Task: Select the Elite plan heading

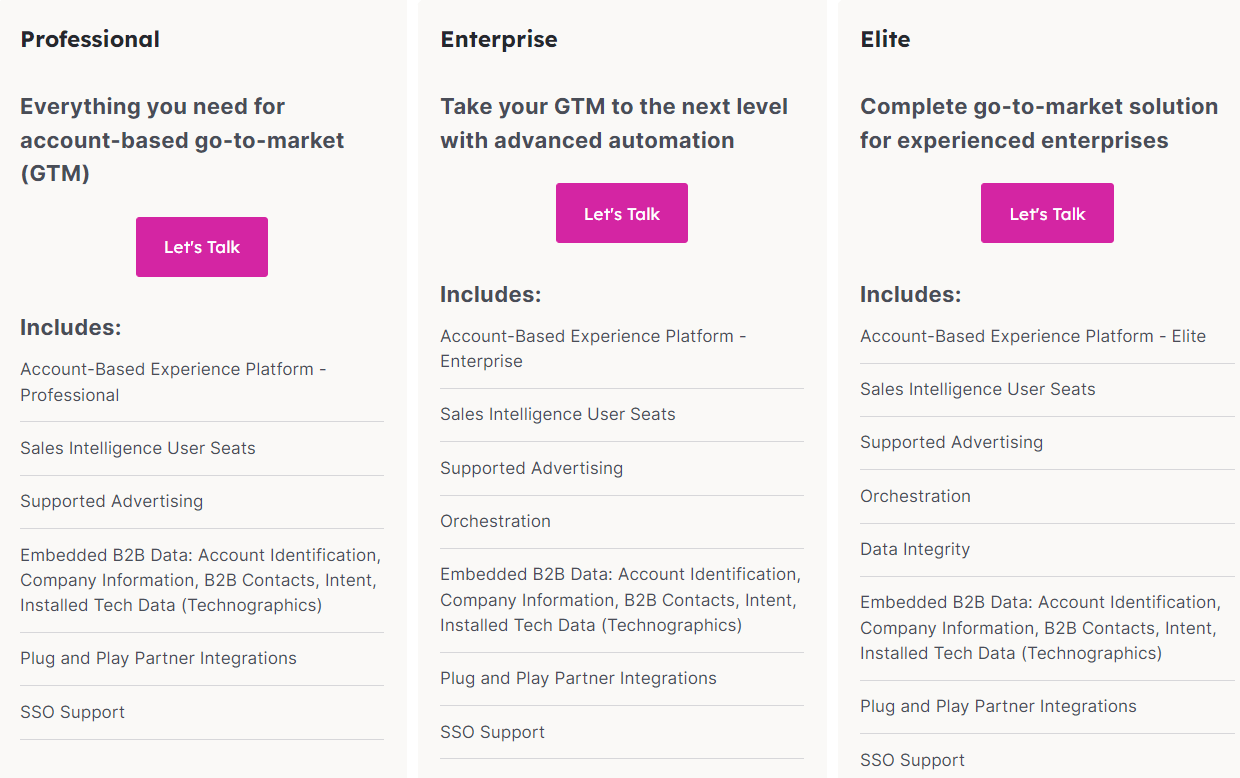Action: click(885, 40)
